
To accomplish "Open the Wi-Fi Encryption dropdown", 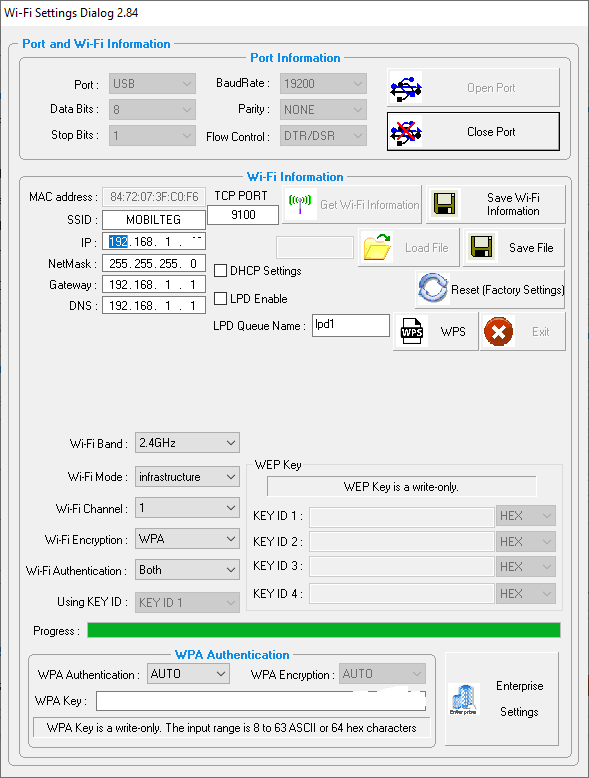I will 187,539.
